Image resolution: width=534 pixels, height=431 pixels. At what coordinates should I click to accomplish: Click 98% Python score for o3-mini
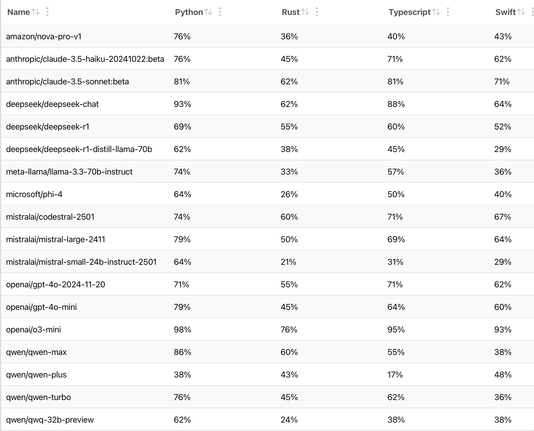click(182, 330)
